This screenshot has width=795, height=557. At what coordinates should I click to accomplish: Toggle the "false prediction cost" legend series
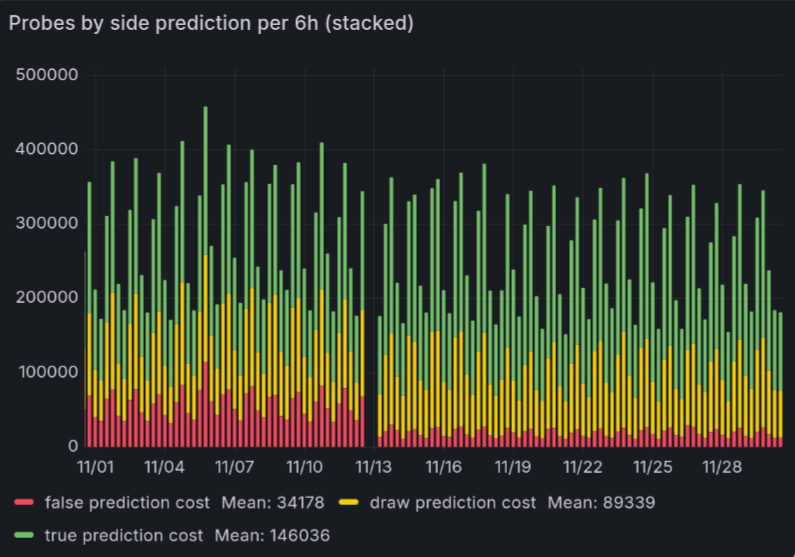click(x=127, y=502)
